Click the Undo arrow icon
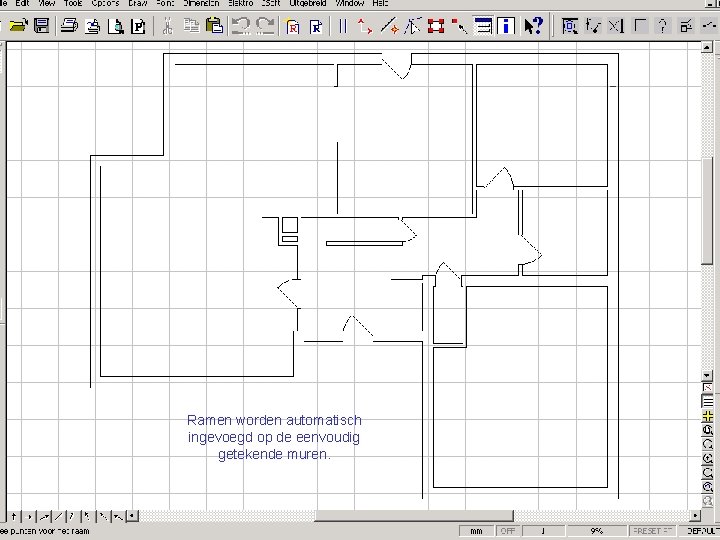 [x=241, y=26]
